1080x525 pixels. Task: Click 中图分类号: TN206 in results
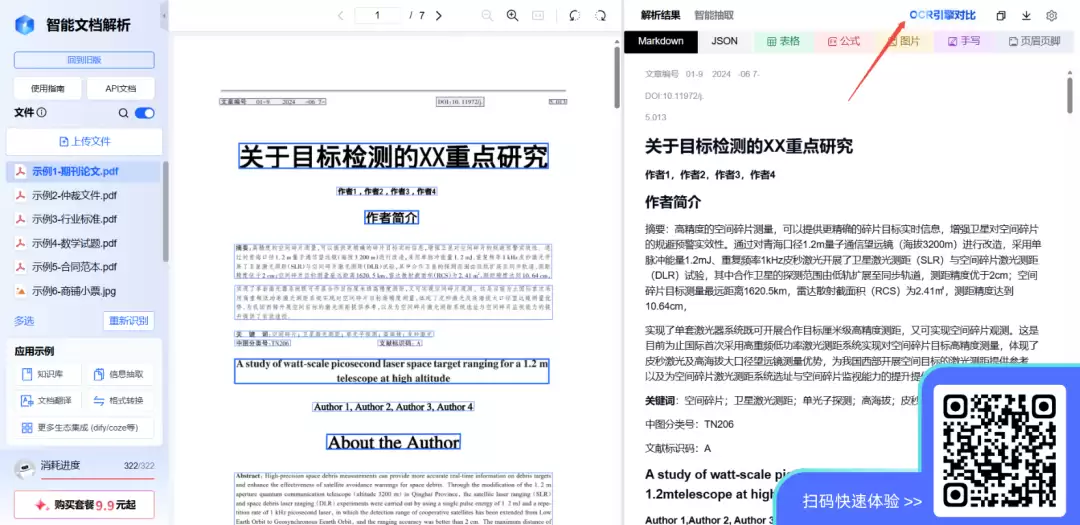[x=689, y=424]
